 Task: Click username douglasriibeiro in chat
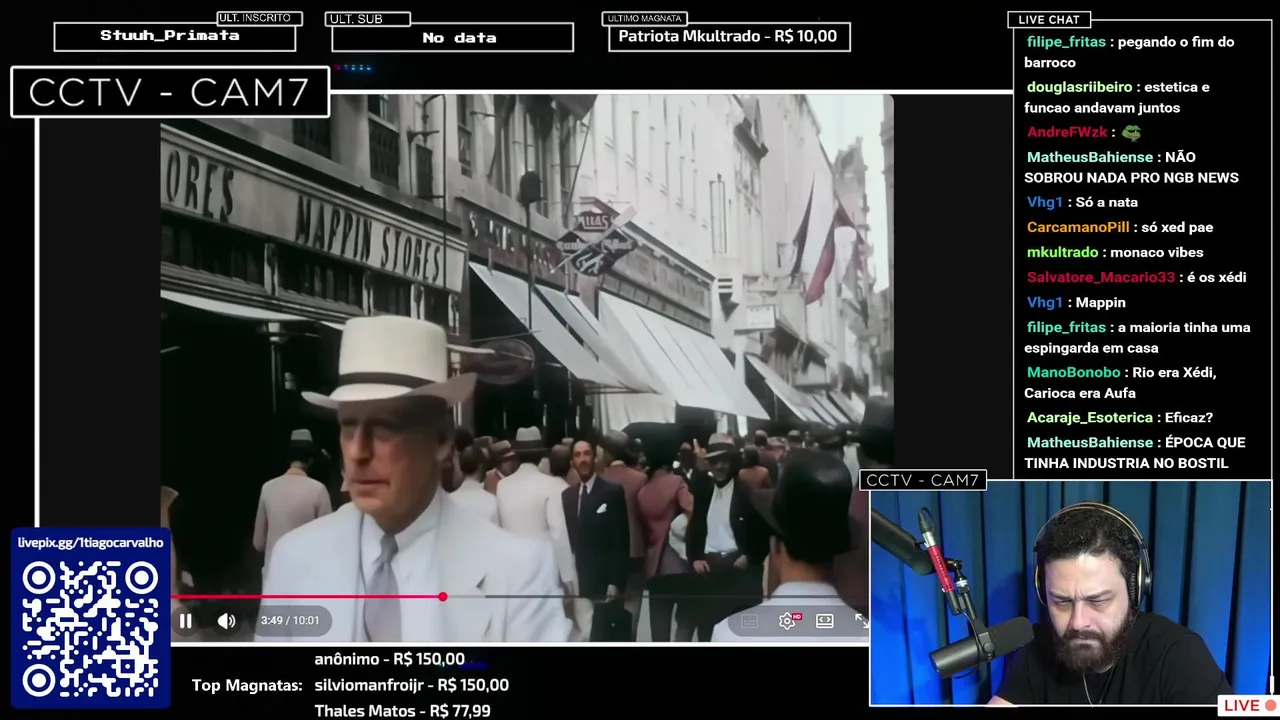click(x=1079, y=87)
